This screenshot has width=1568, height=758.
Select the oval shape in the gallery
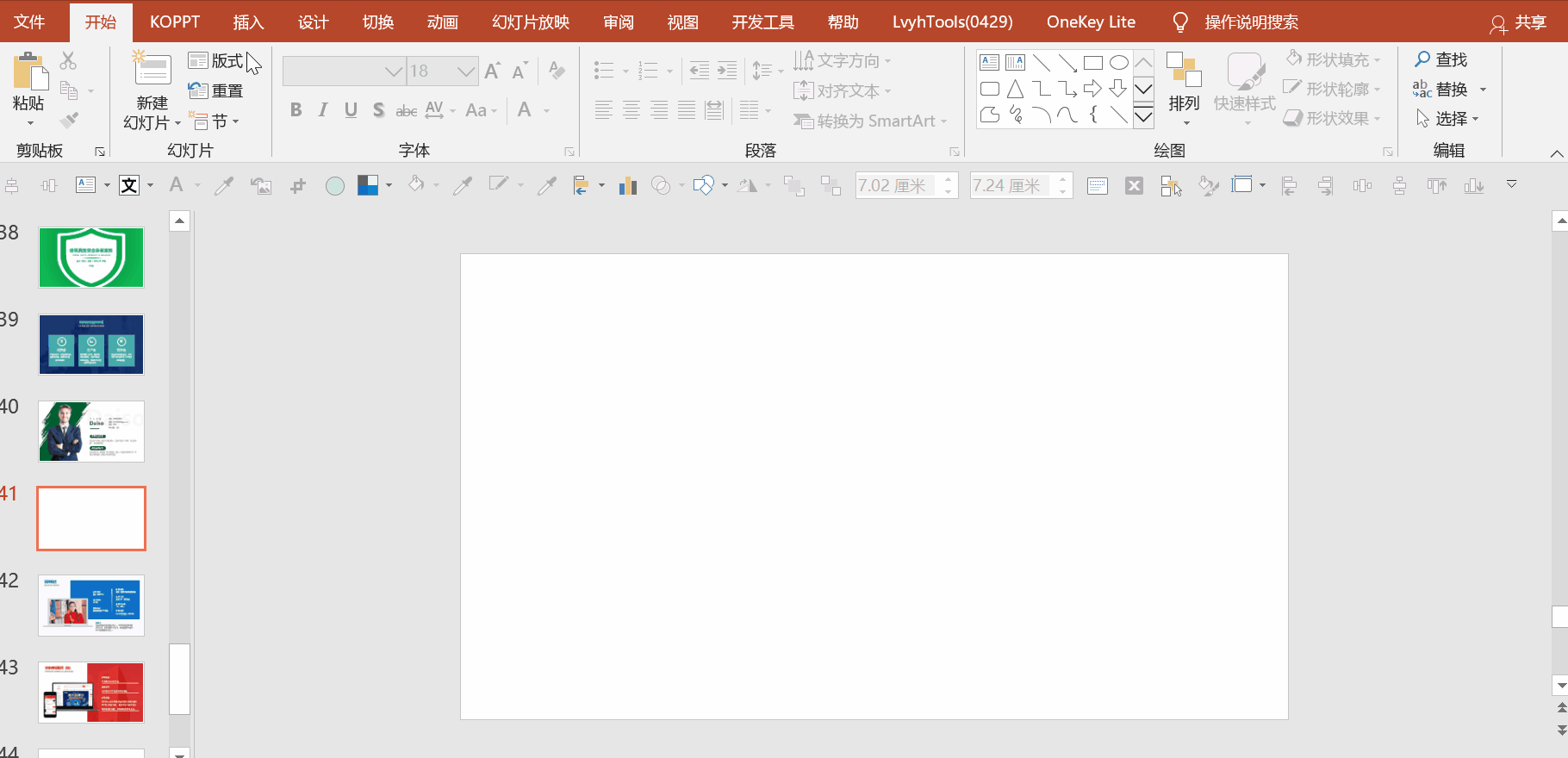[1118, 63]
